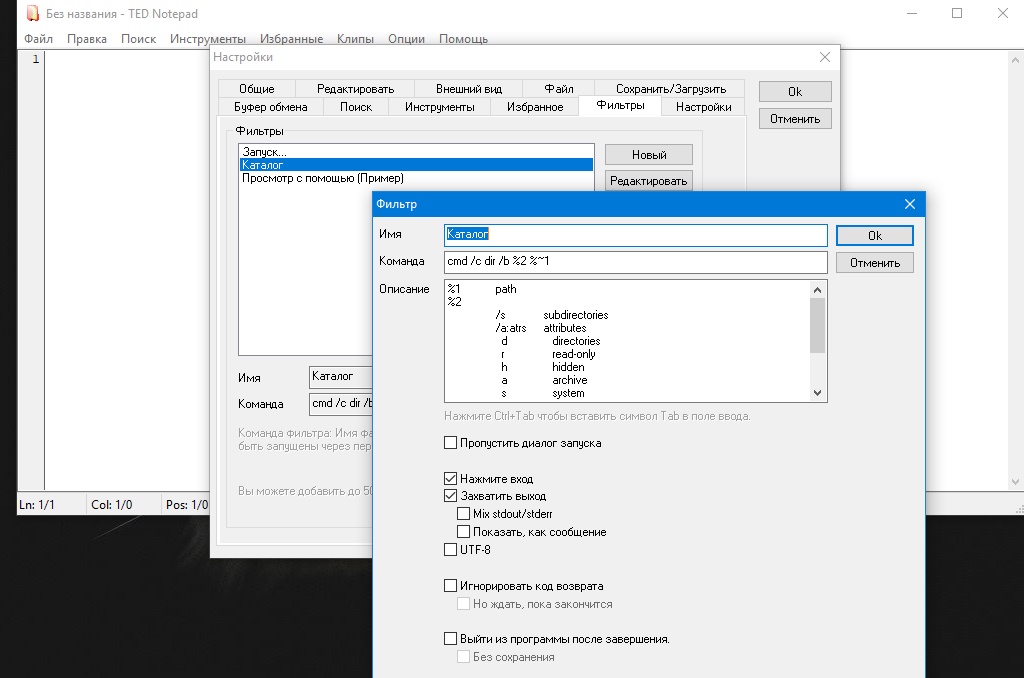Screen dimensions: 1024x678
Task: Open the Клипы menu
Action: click(355, 39)
